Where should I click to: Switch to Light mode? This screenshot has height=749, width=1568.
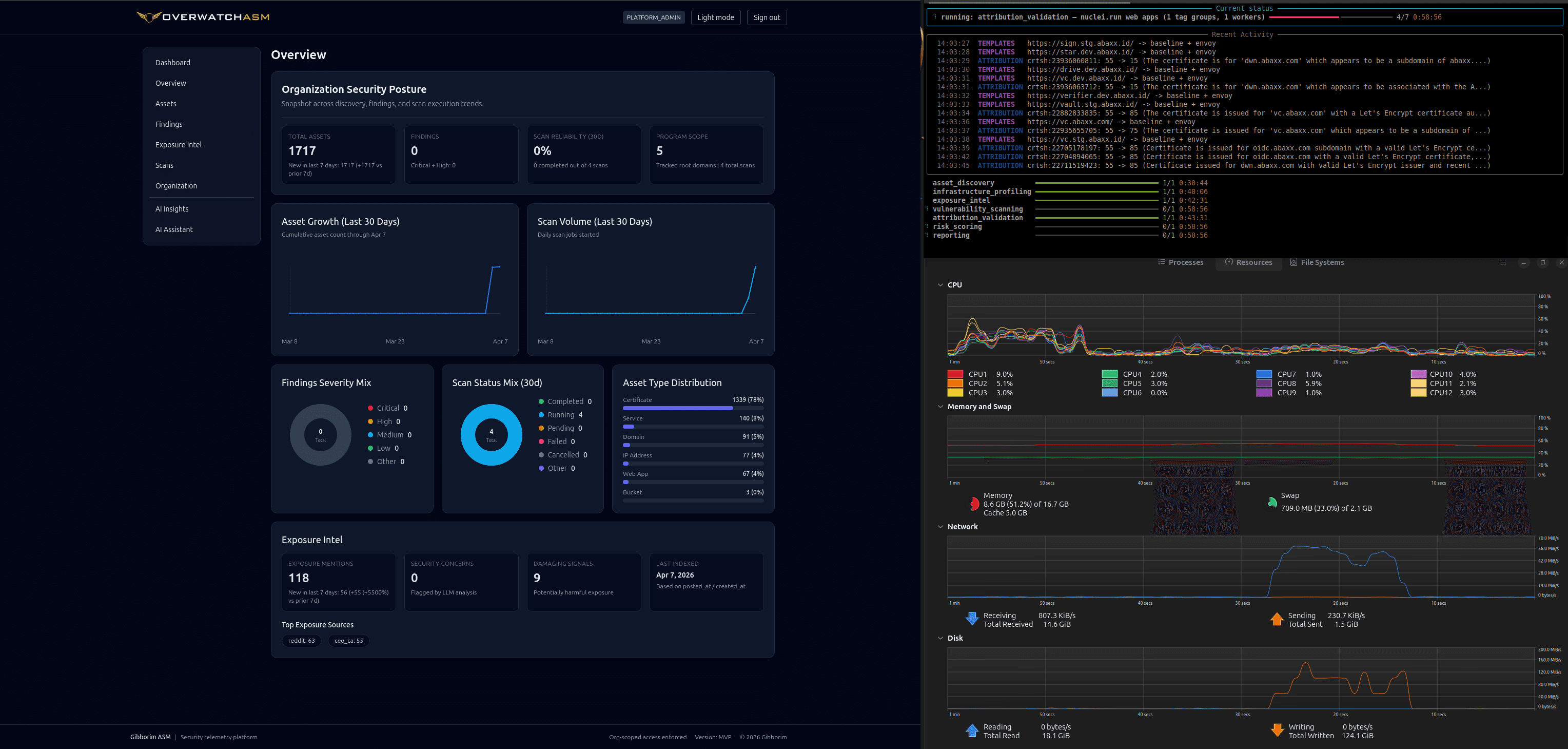point(715,17)
